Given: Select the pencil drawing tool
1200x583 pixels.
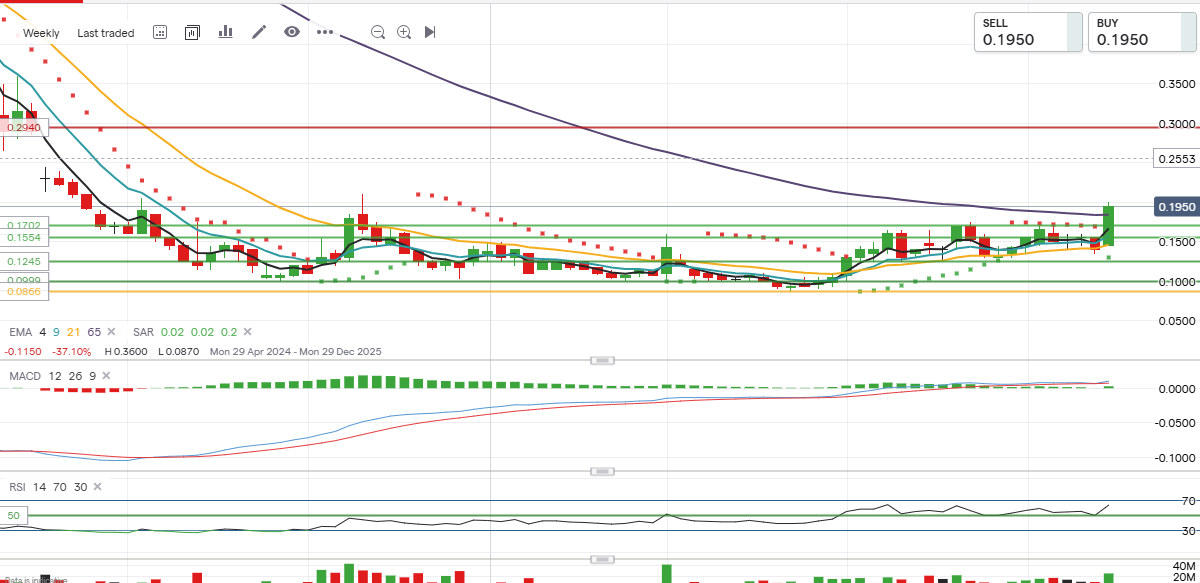Looking at the screenshot, I should pyautogui.click(x=259, y=32).
